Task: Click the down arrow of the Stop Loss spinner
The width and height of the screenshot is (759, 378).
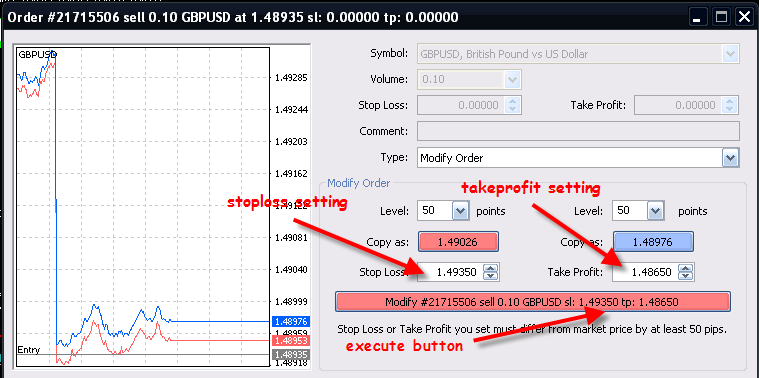Action: [491, 276]
